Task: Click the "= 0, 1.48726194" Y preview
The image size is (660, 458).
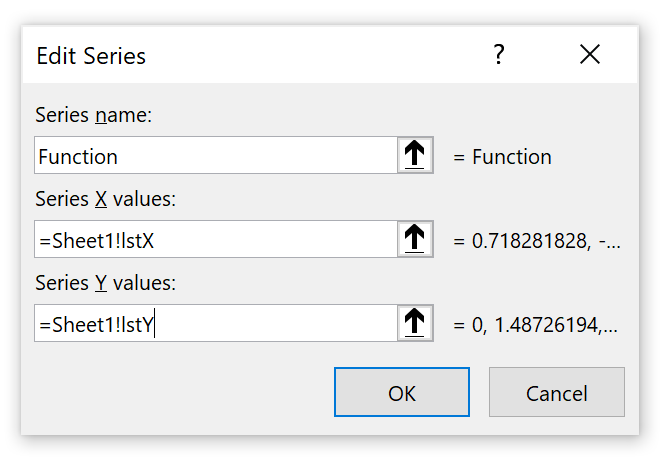Action: point(536,325)
